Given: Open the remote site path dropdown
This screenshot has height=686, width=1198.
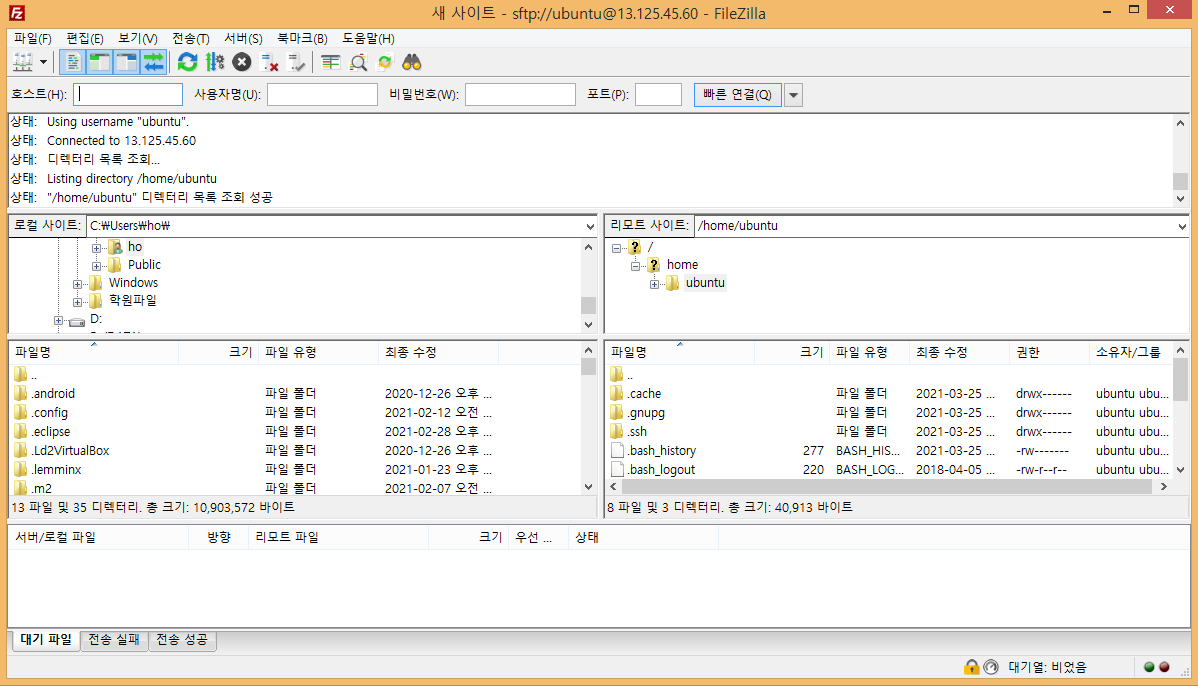Looking at the screenshot, I should pos(1181,226).
